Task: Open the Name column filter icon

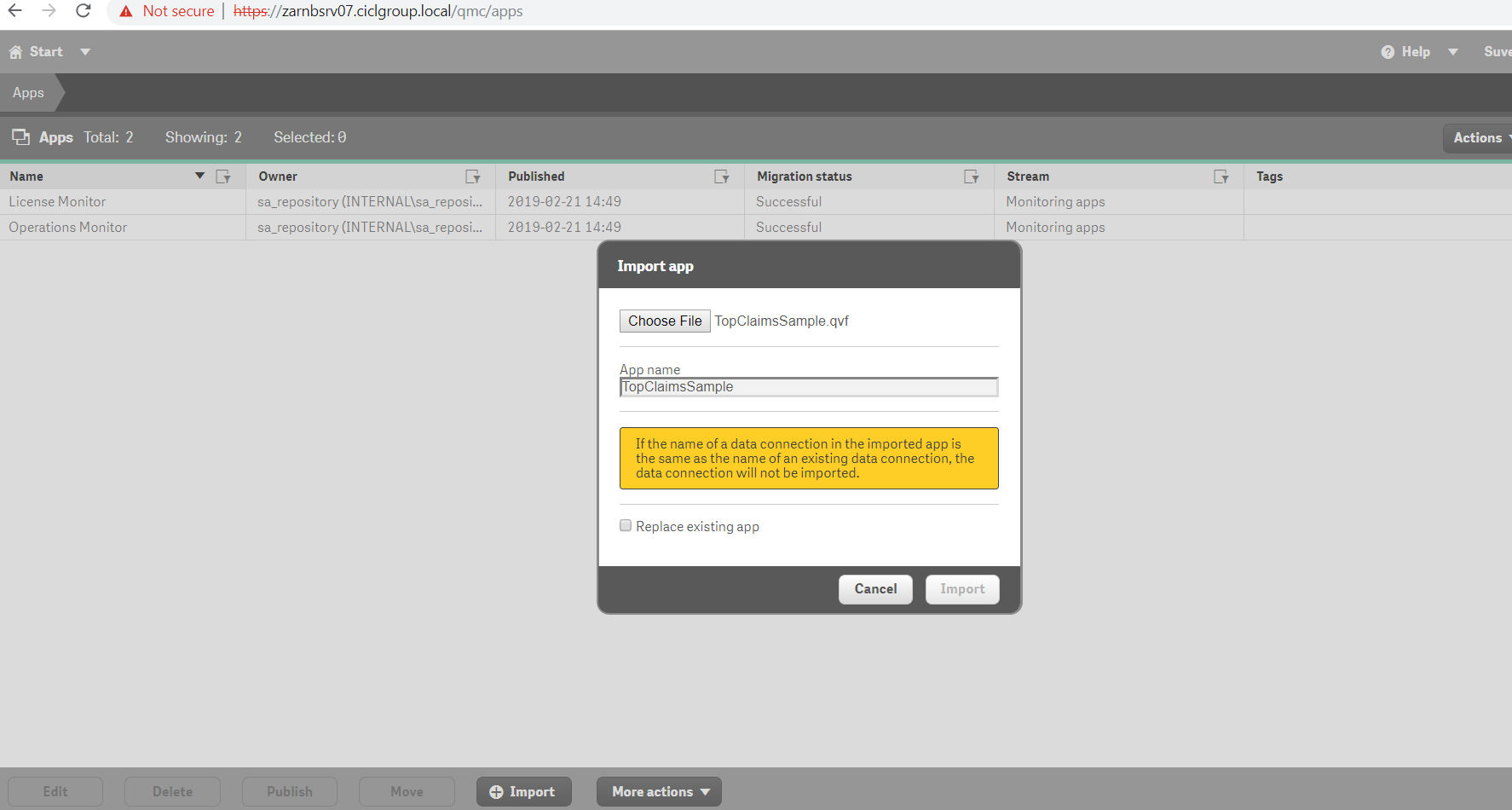Action: pyautogui.click(x=223, y=176)
